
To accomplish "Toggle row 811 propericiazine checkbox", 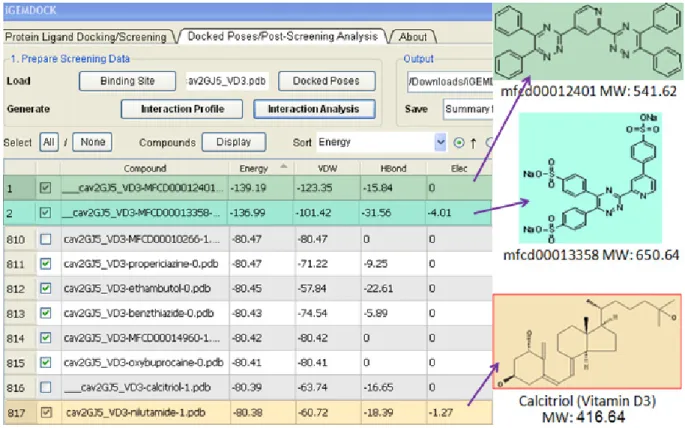I will pos(45,264).
